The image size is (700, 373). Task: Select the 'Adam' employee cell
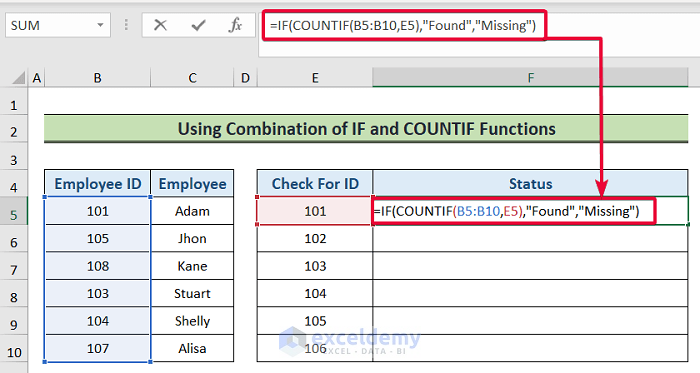tap(192, 211)
